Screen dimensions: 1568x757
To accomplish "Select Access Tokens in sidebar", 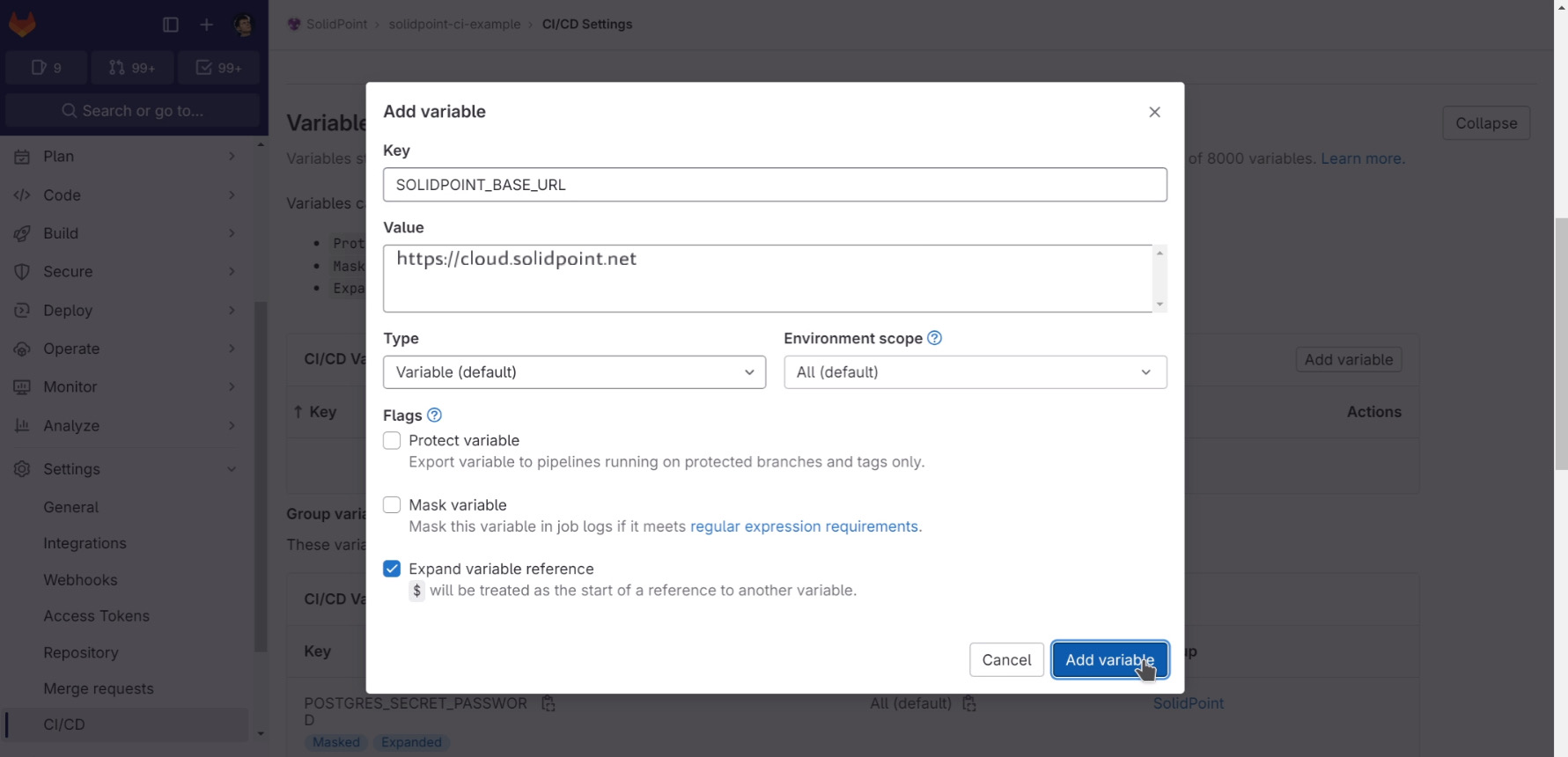I will 97,616.
